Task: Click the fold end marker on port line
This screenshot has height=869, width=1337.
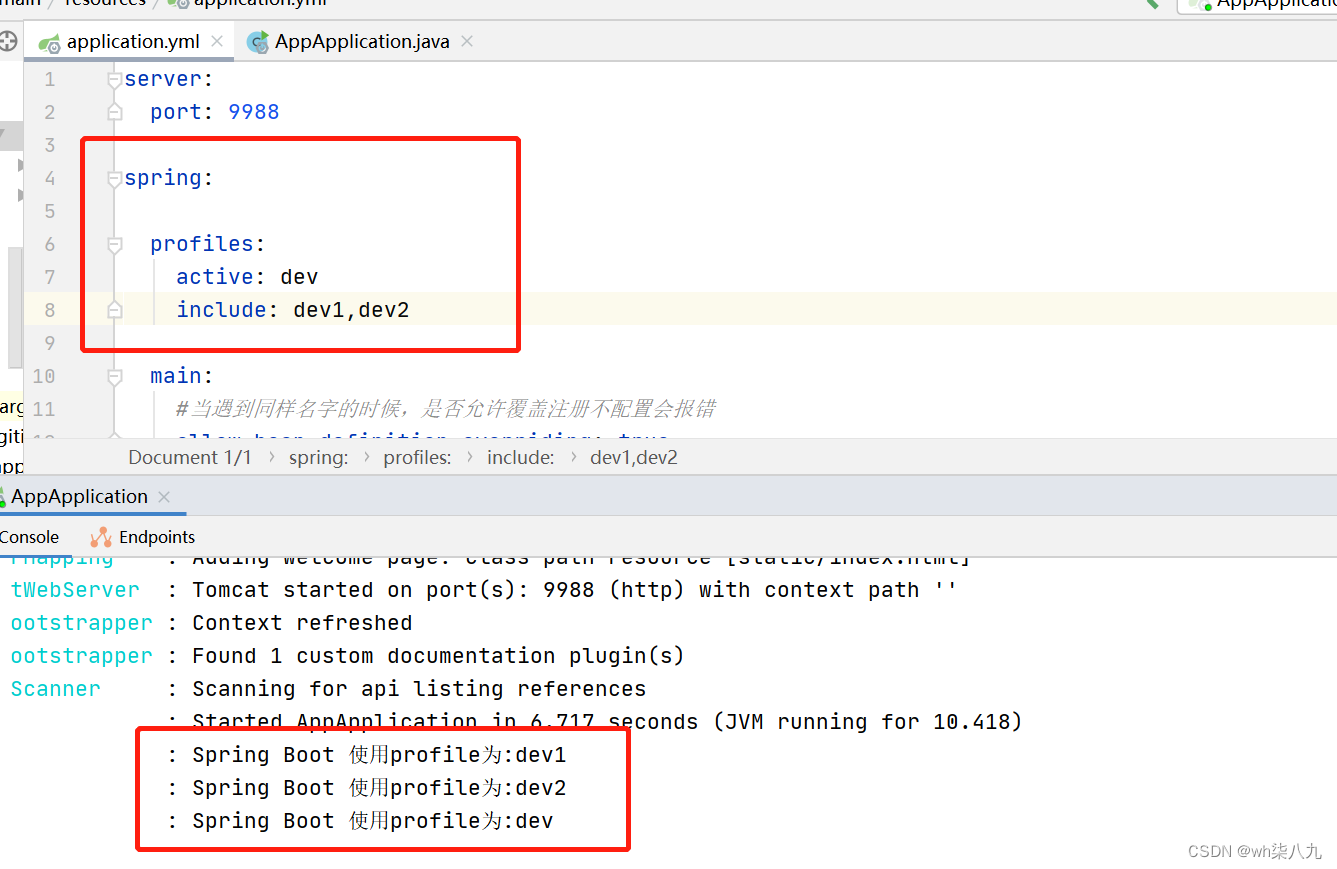Action: 114,112
